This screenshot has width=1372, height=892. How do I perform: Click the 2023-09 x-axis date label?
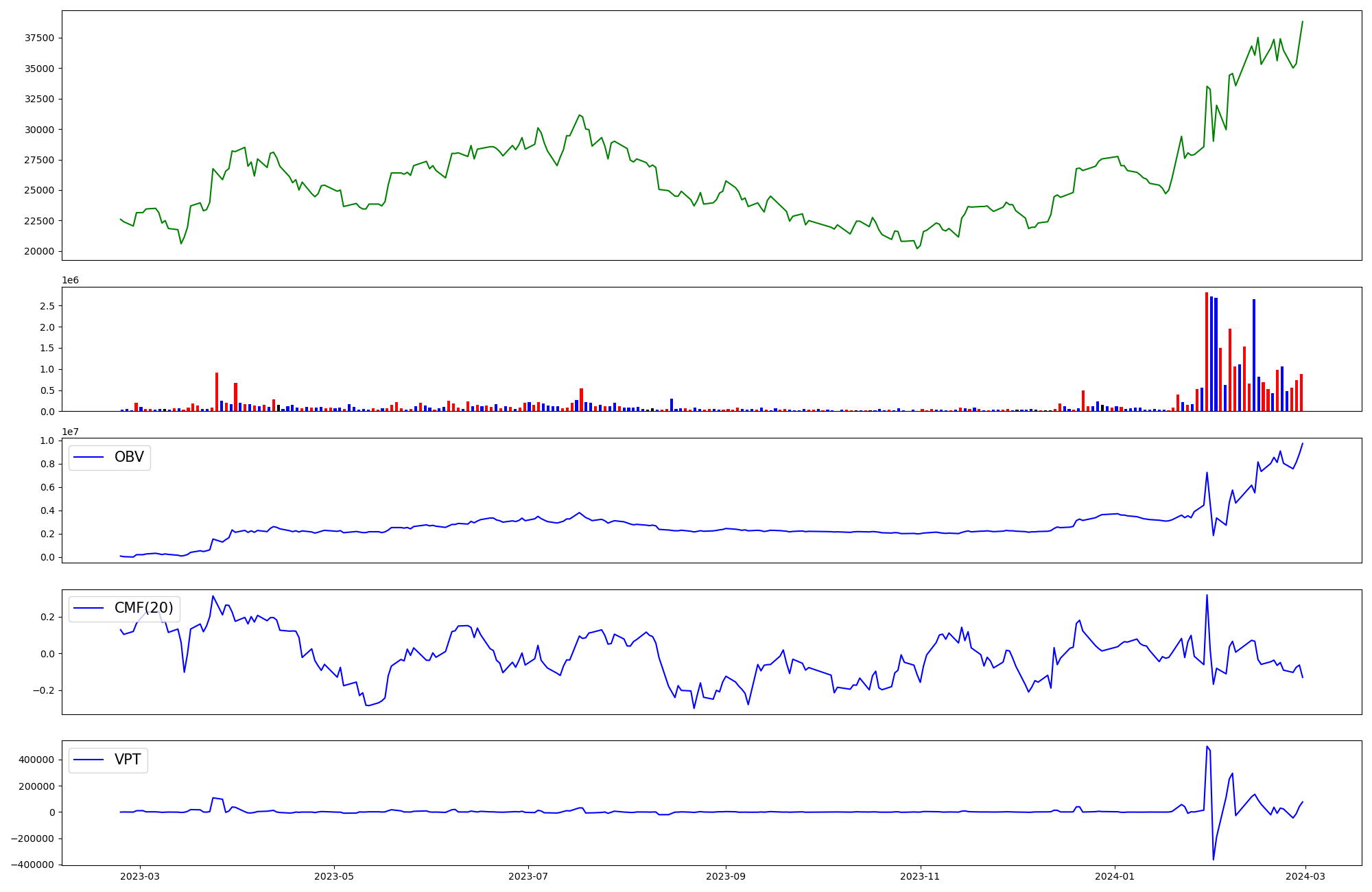[x=726, y=876]
